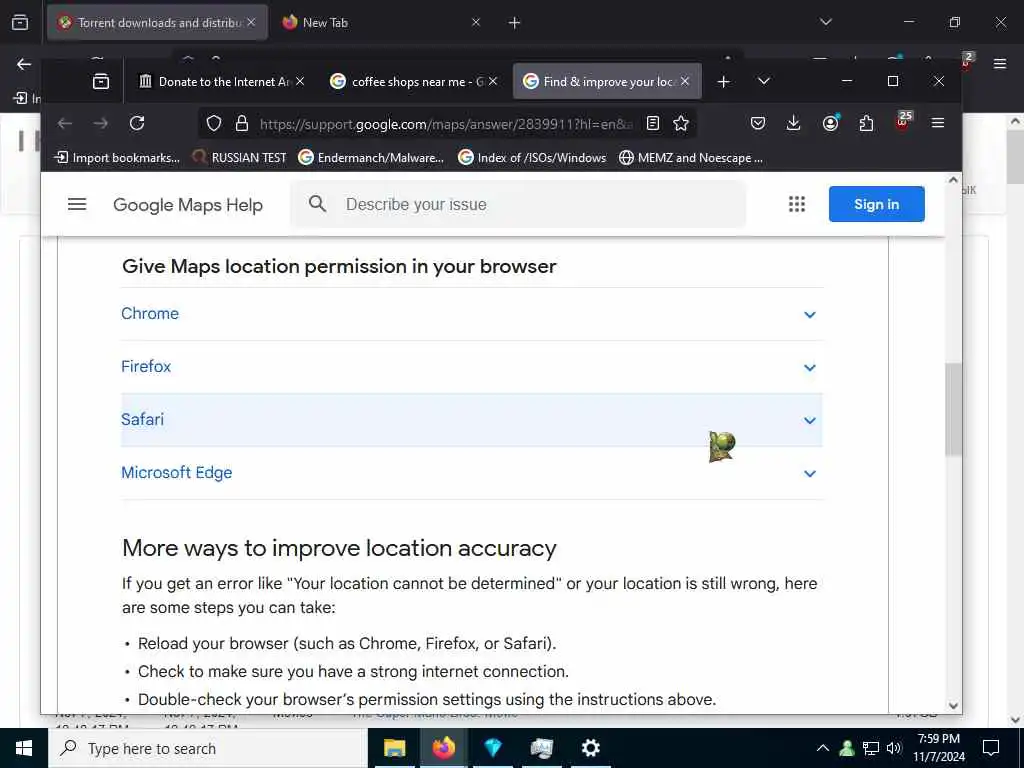
Task: Open the notification center
Action: pyautogui.click(x=991, y=748)
